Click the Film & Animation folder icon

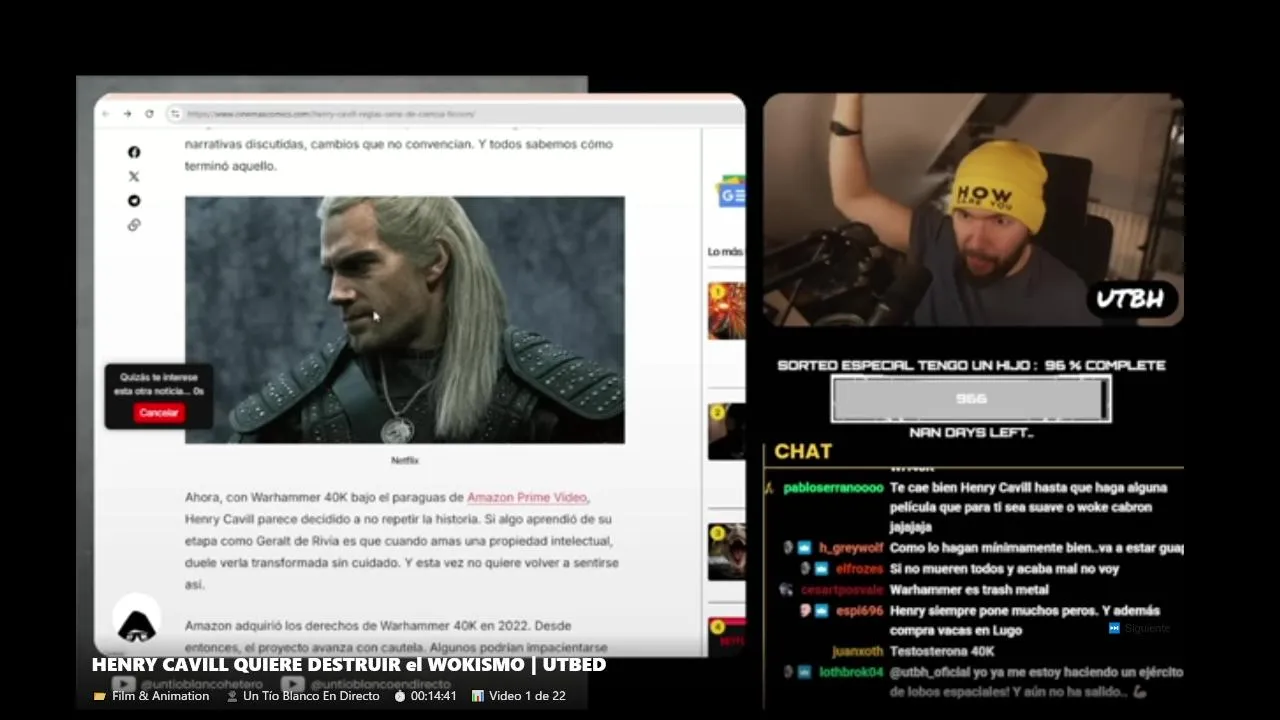pyautogui.click(x=99, y=696)
